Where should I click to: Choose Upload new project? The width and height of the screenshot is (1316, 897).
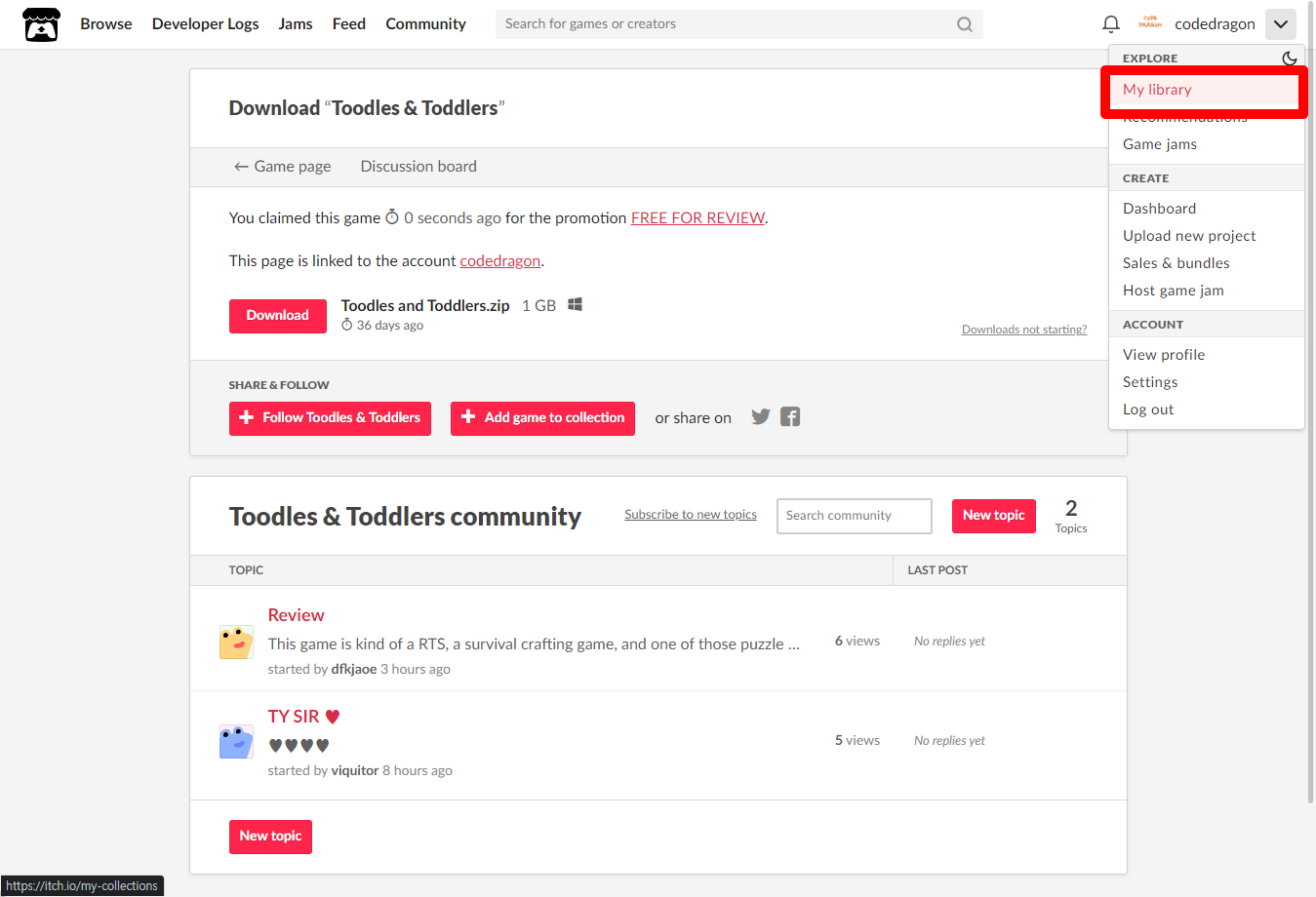coord(1189,236)
